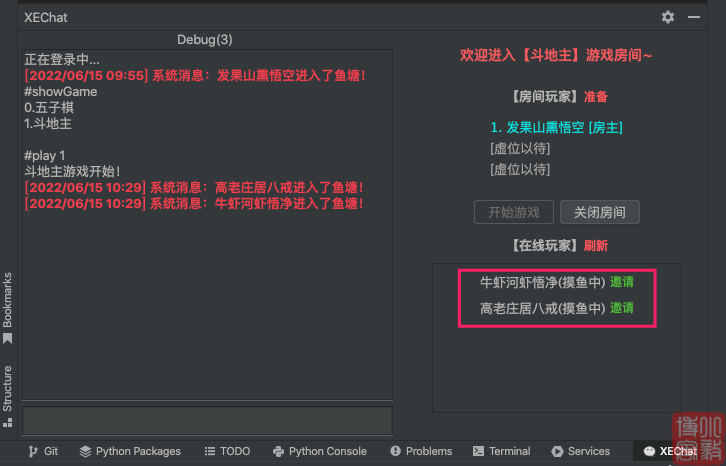Click the Terminal prompt icon
726x466 pixels.
[478, 451]
